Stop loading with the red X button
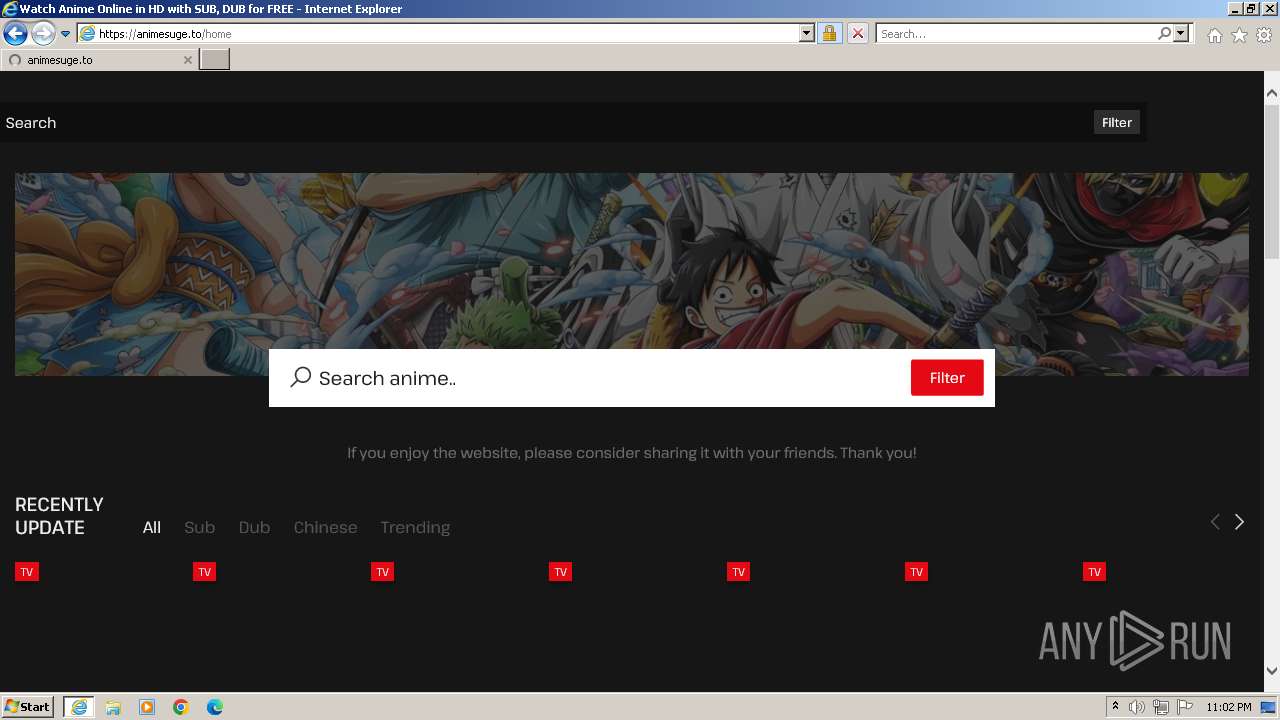The height and width of the screenshot is (720, 1280). point(857,33)
